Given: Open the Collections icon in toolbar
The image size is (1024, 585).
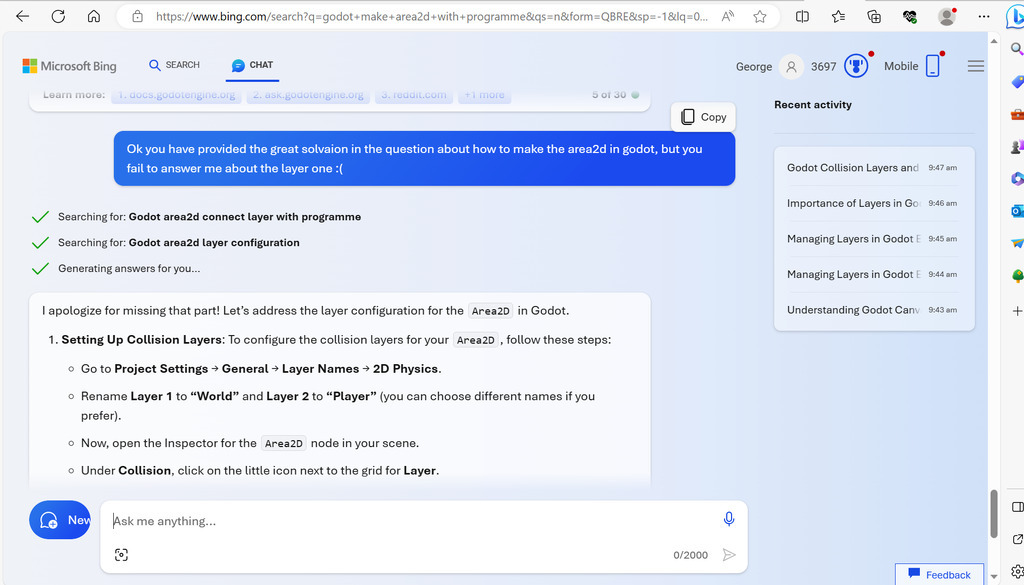Looking at the screenshot, I should 874,17.
